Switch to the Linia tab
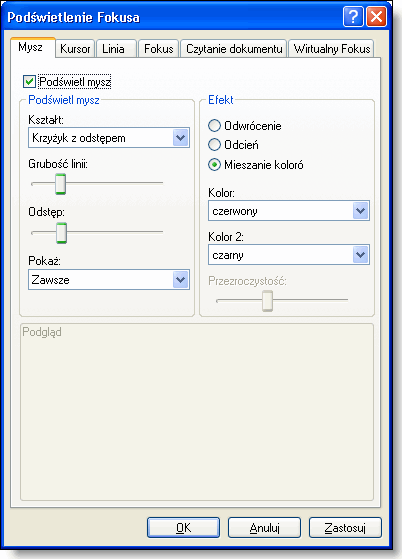This screenshot has width=402, height=559. [116, 49]
